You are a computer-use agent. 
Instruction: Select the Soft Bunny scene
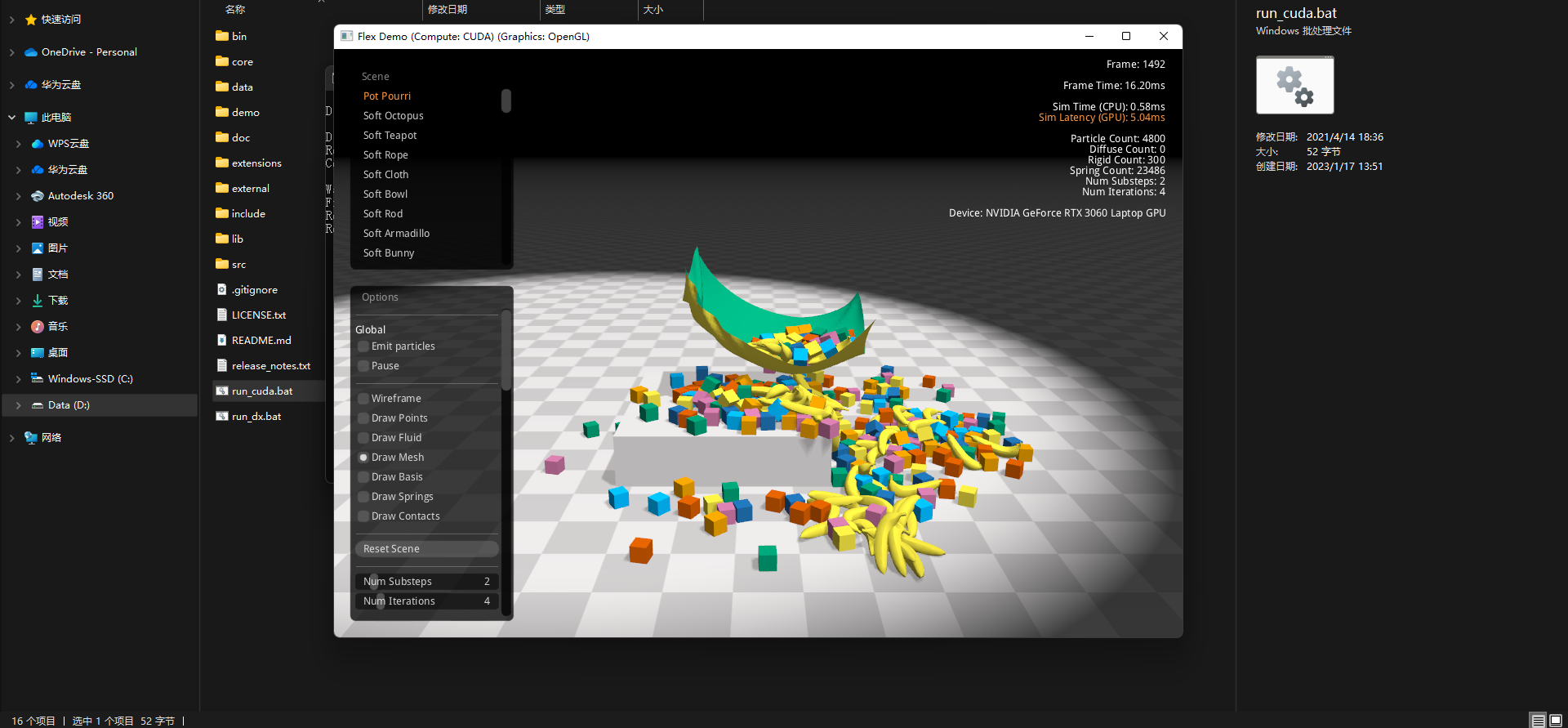click(x=389, y=253)
